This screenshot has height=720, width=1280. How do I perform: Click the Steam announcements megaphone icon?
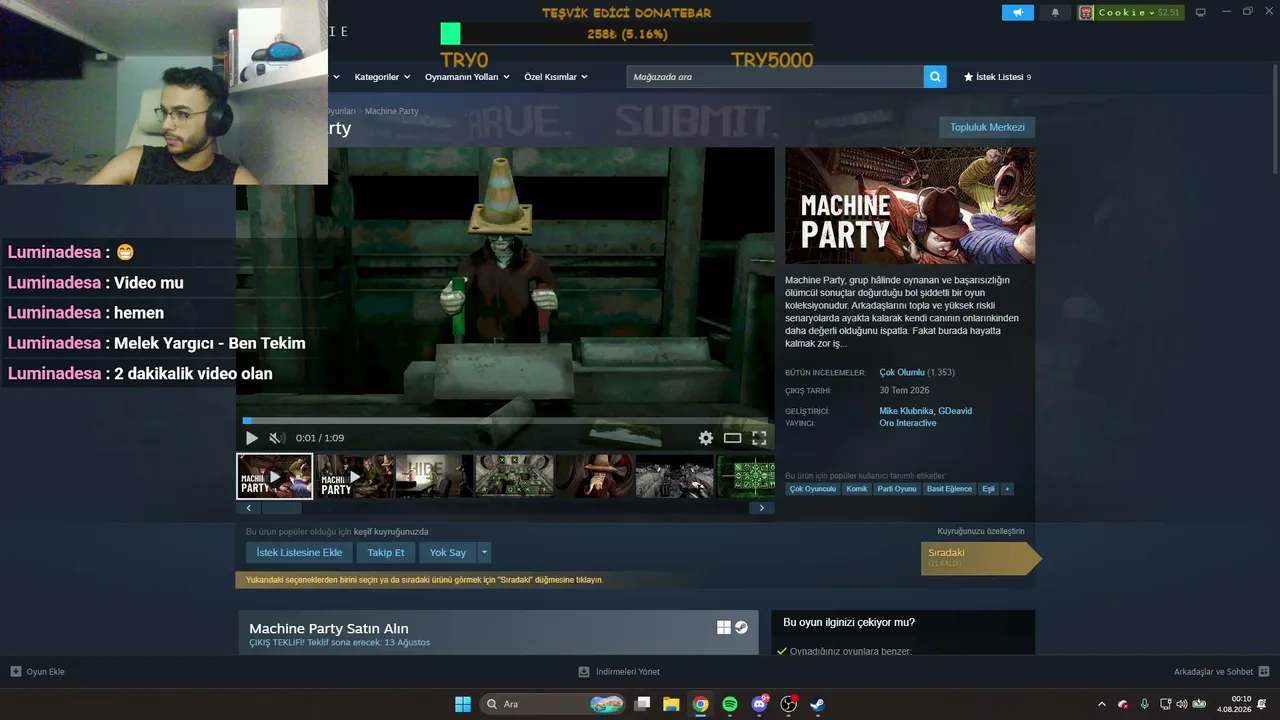pyautogui.click(x=1018, y=12)
